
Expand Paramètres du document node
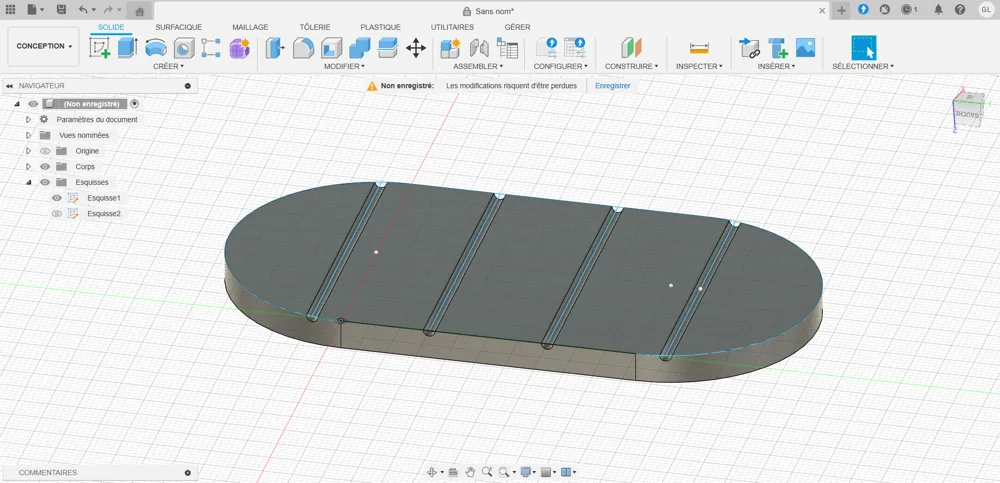click(x=28, y=119)
